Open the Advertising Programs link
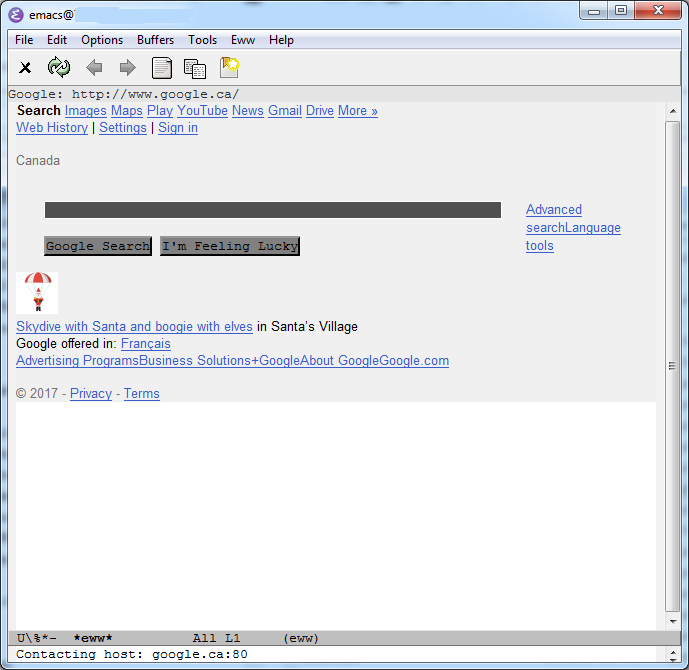The image size is (689, 670). (x=78, y=361)
